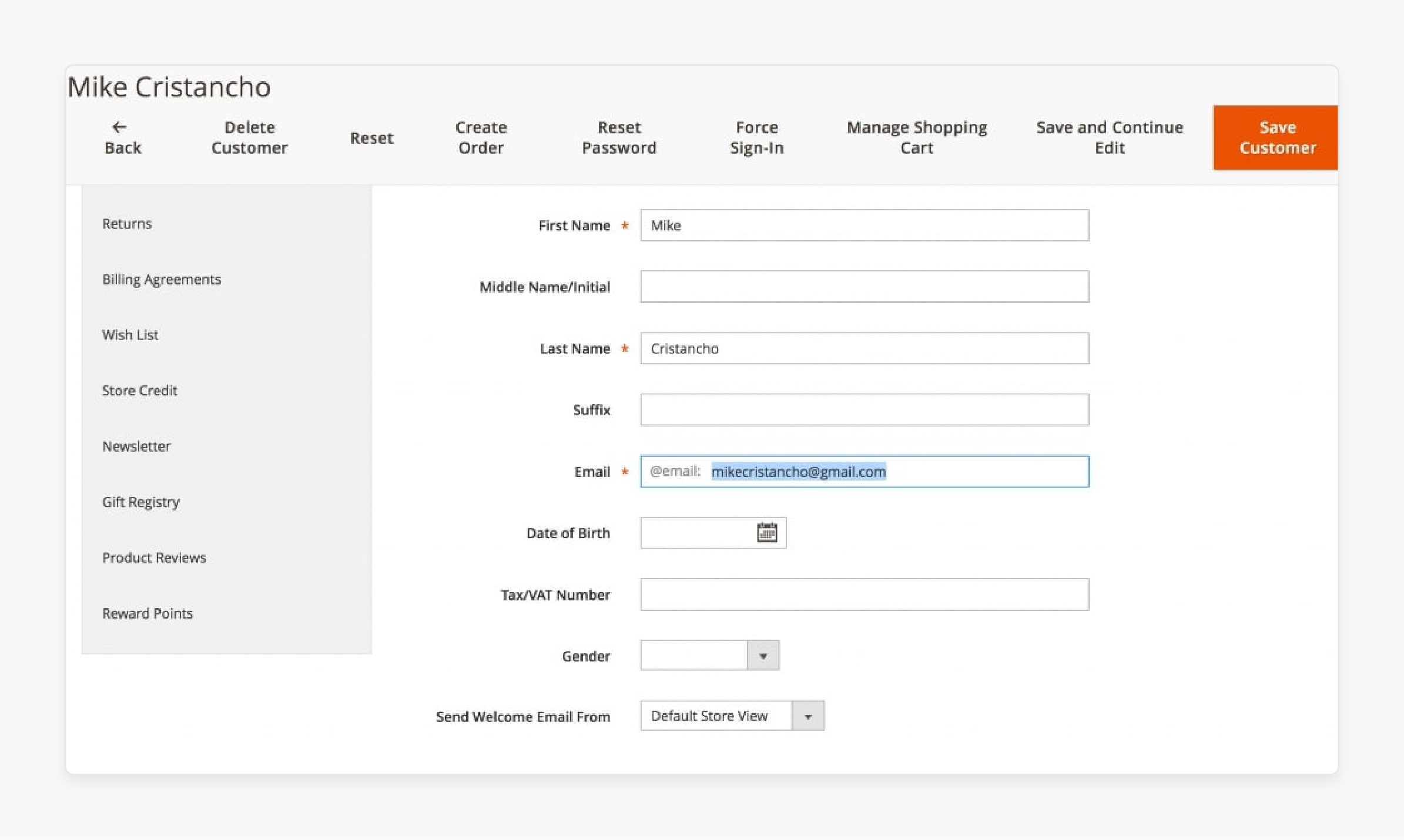Click the Reset button

pos(371,138)
